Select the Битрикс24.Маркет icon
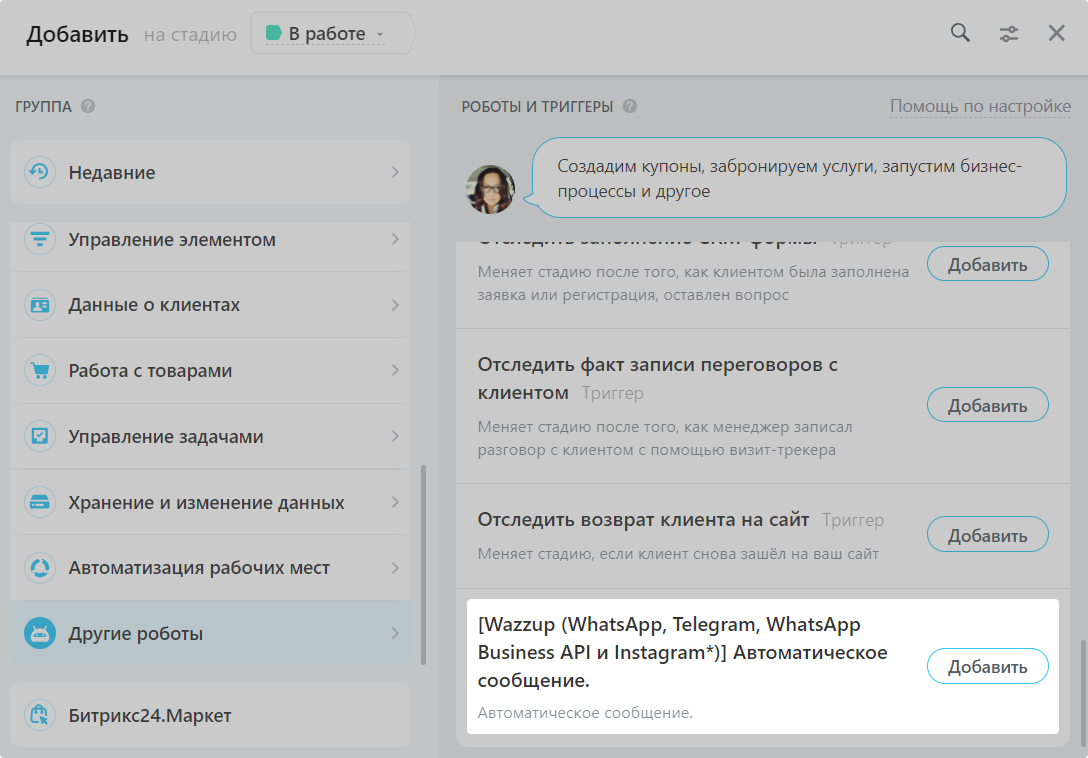Image resolution: width=1088 pixels, height=758 pixels. click(40, 715)
